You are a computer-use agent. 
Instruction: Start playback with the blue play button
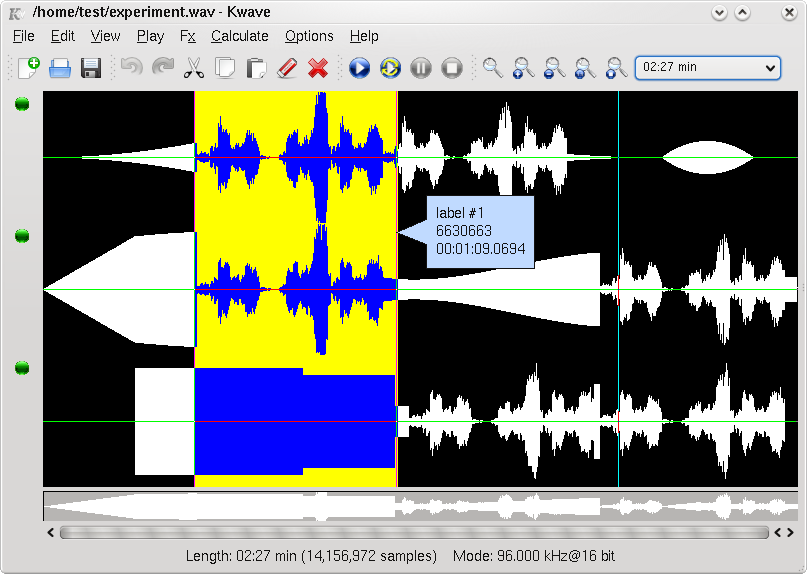point(360,68)
